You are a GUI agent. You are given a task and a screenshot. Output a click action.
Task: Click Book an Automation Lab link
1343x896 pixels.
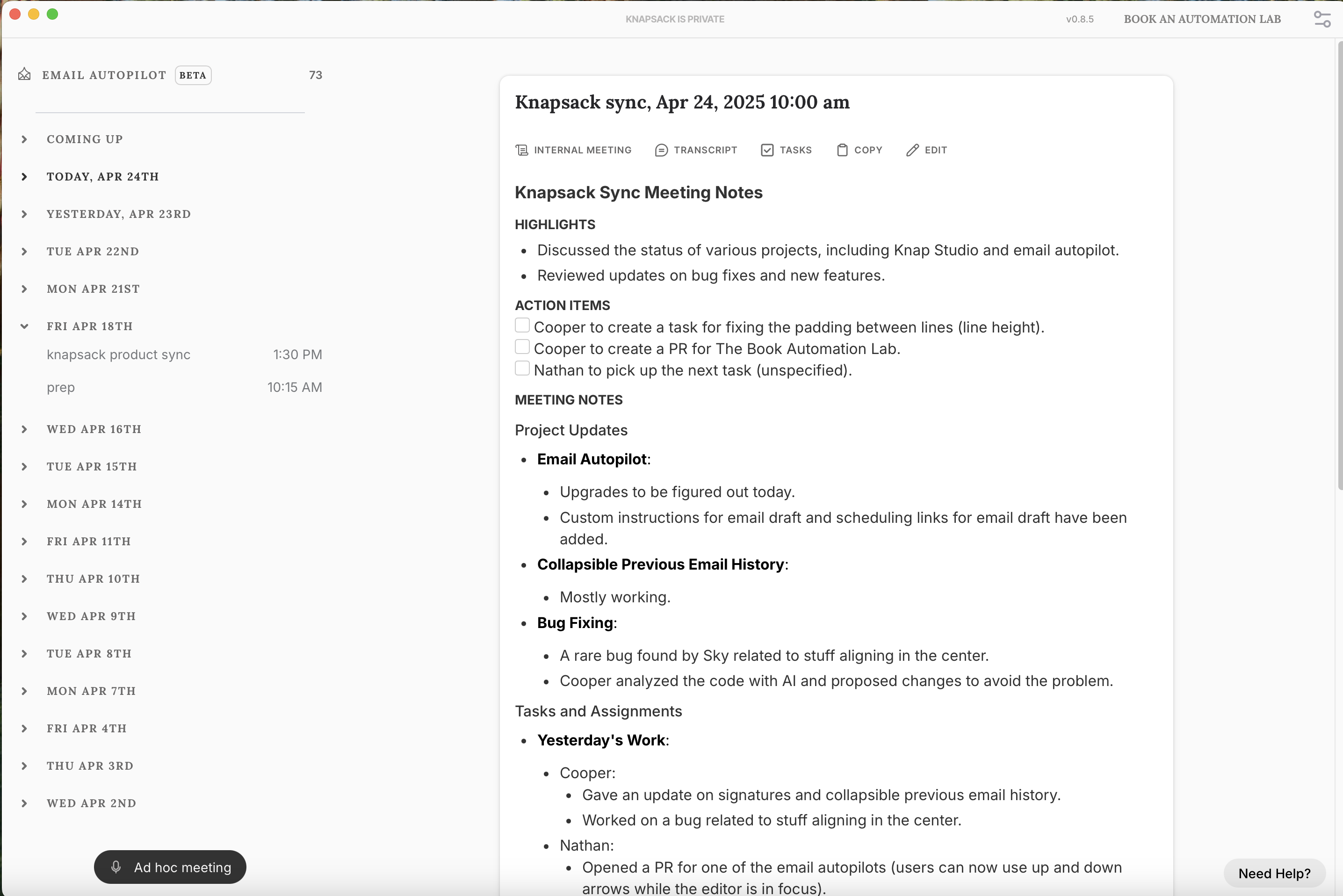(1202, 19)
